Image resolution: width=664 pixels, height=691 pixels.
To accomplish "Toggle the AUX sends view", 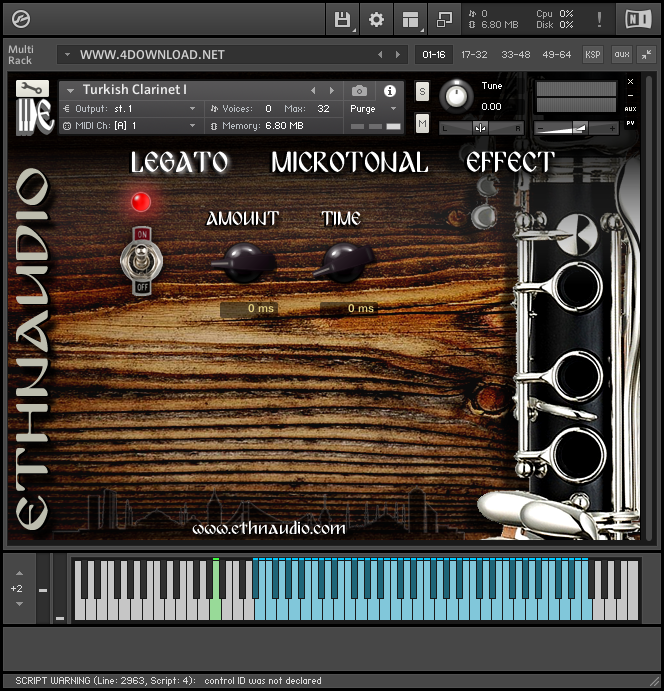I will tap(631, 109).
